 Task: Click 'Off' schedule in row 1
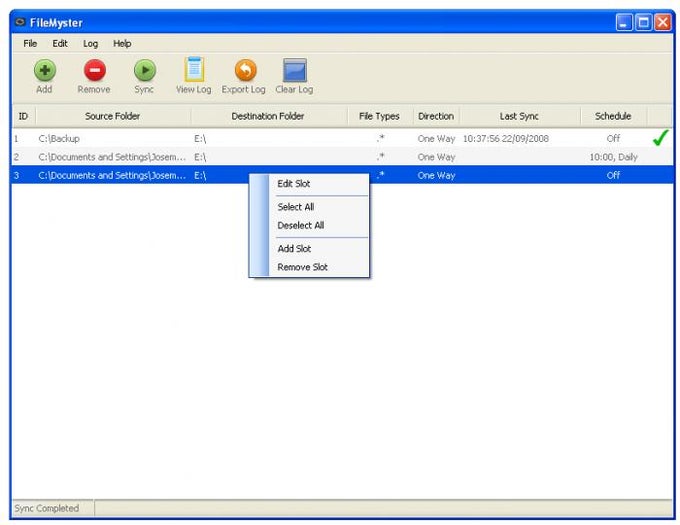(x=613, y=138)
